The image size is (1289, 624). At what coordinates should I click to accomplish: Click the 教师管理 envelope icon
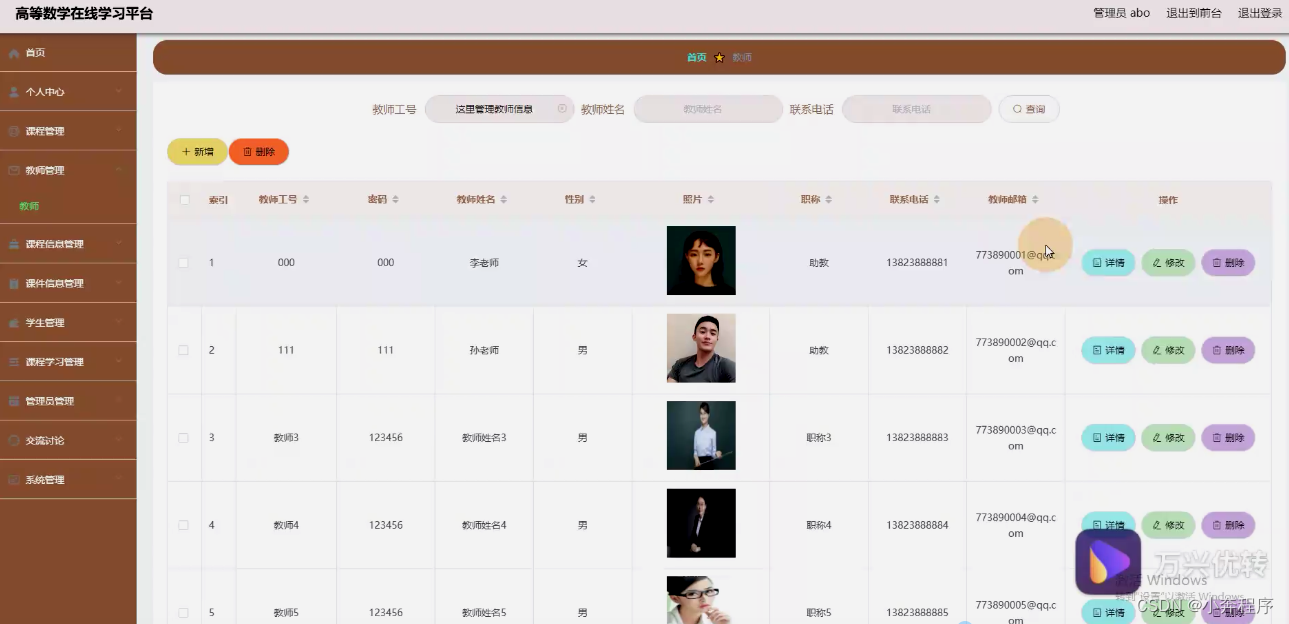14,170
